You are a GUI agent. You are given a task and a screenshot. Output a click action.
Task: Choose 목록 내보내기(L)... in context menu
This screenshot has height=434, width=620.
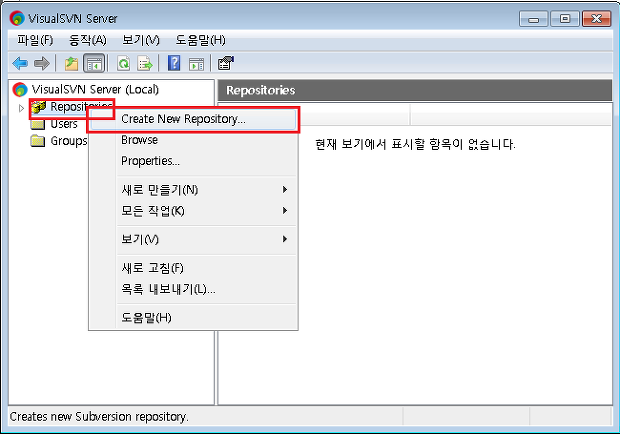[193, 289]
